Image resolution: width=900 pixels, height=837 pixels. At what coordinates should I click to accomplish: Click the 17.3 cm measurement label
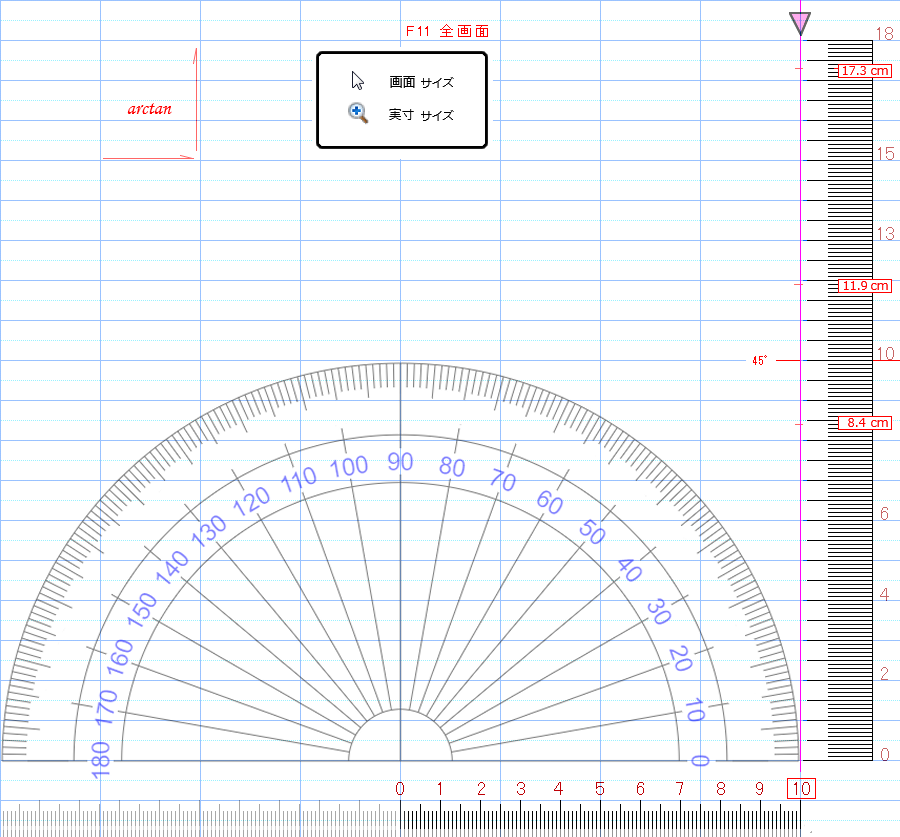(x=864, y=71)
